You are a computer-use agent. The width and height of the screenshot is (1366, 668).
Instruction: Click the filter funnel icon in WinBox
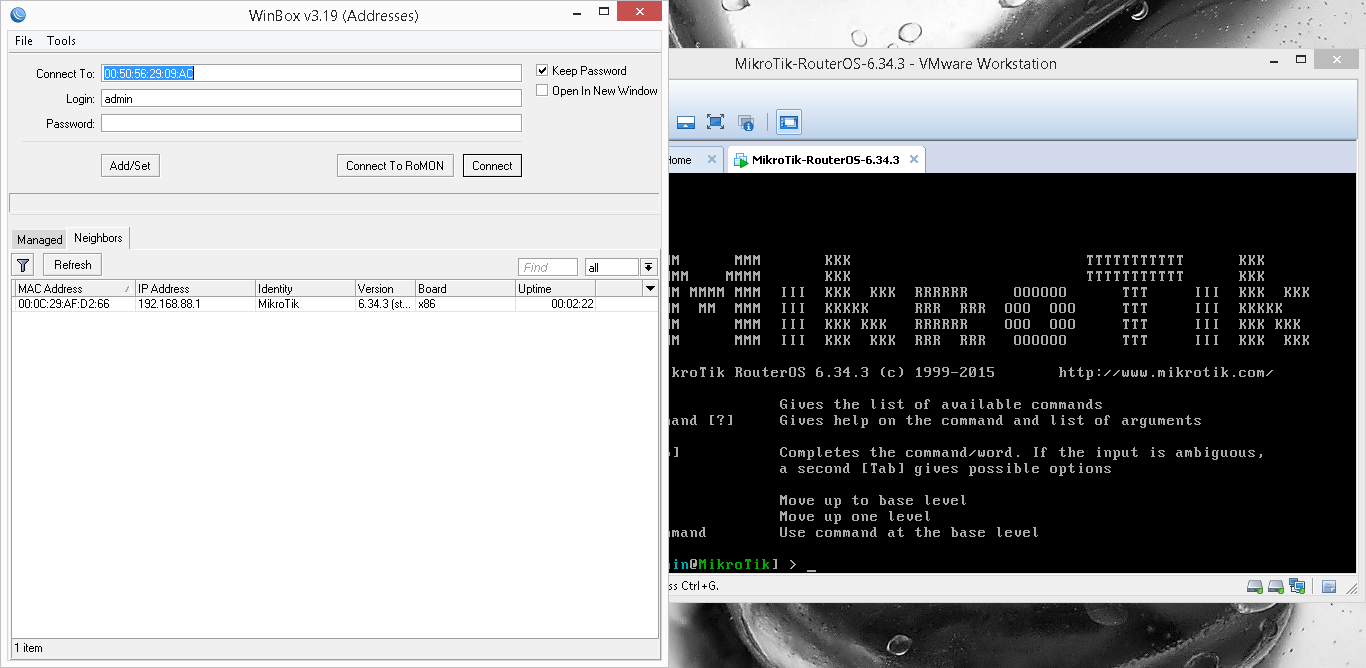pyautogui.click(x=24, y=265)
